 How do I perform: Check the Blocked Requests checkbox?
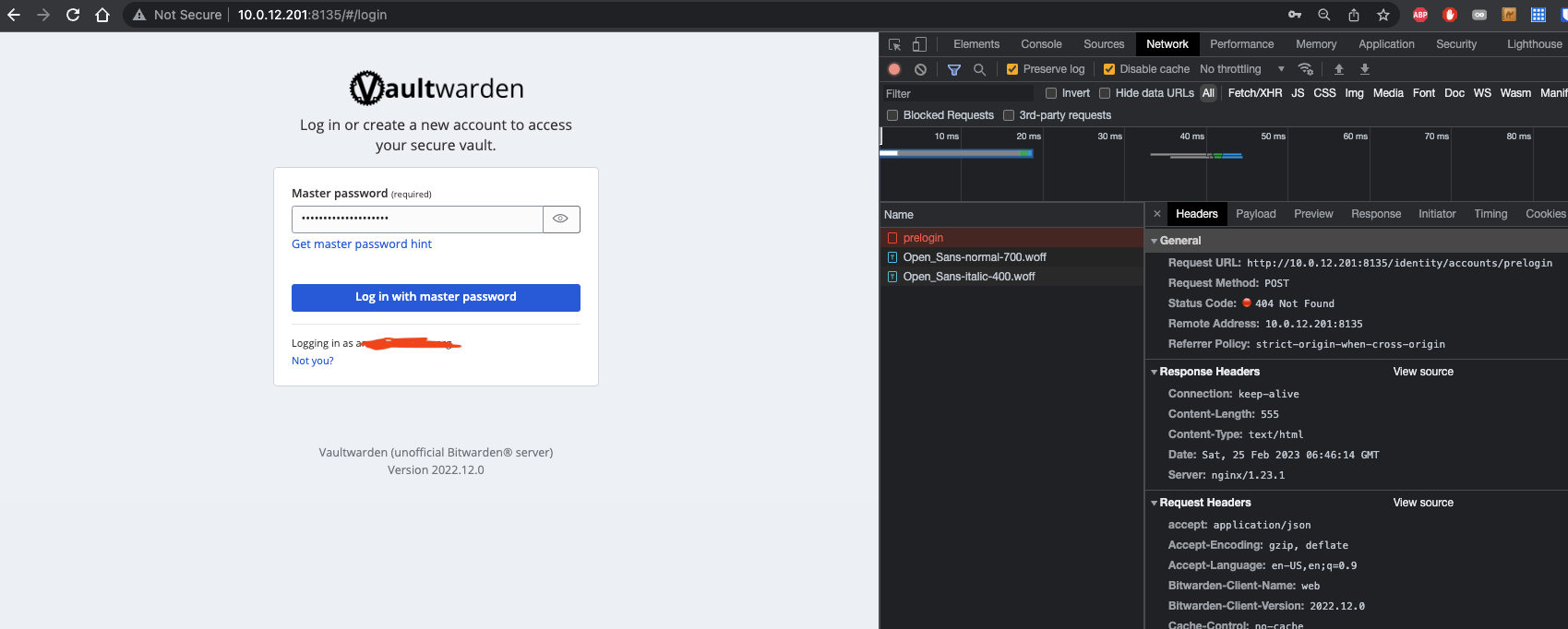(x=892, y=115)
